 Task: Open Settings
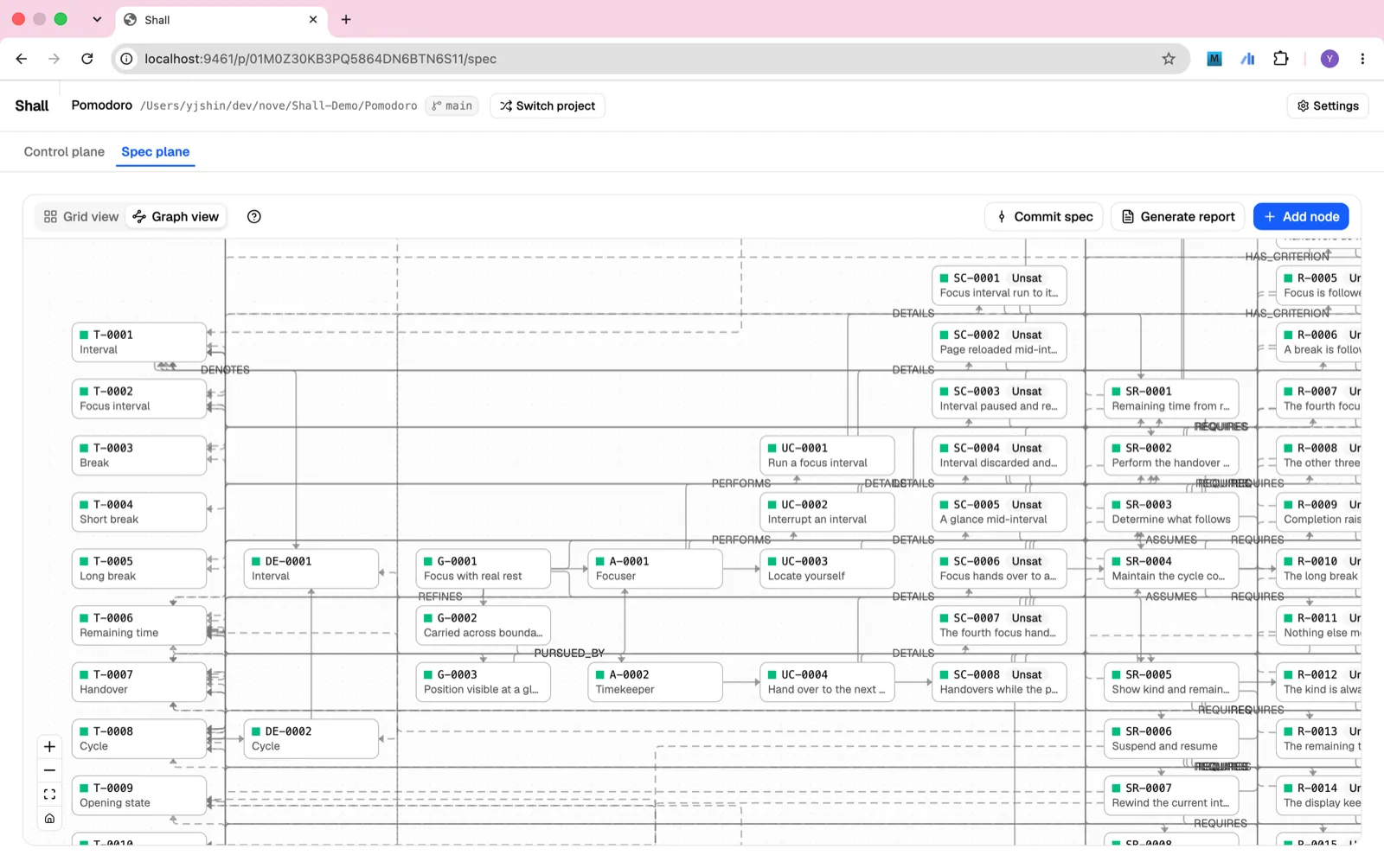coord(1328,106)
